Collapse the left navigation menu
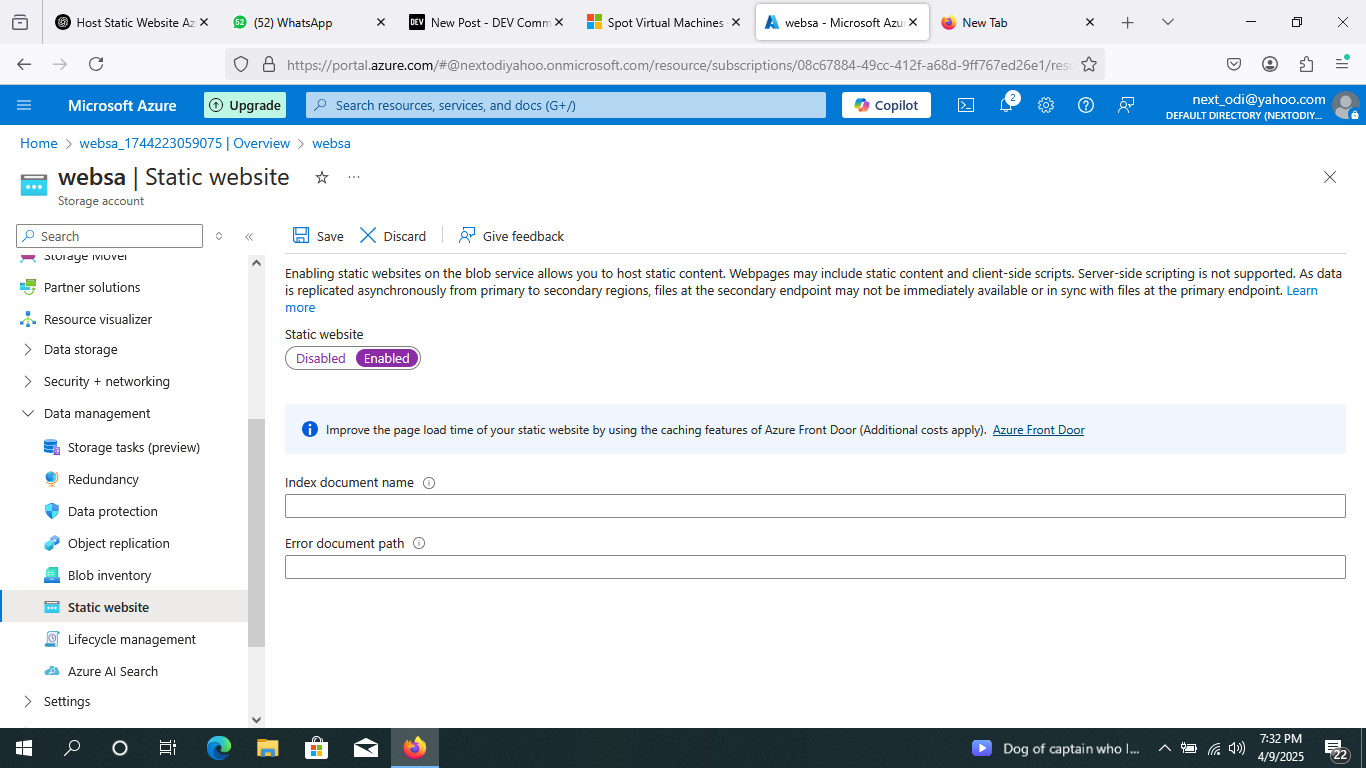The image size is (1366, 768). point(249,237)
